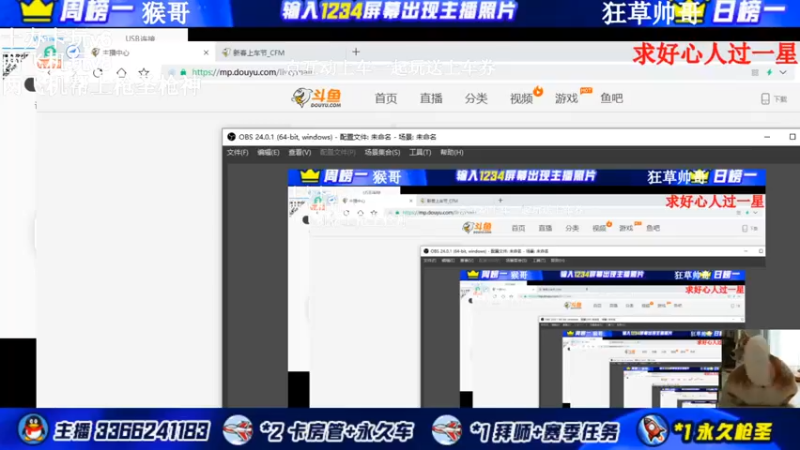The image size is (800, 450).
Task: Expand the chevron at address bar end
Action: [783, 72]
